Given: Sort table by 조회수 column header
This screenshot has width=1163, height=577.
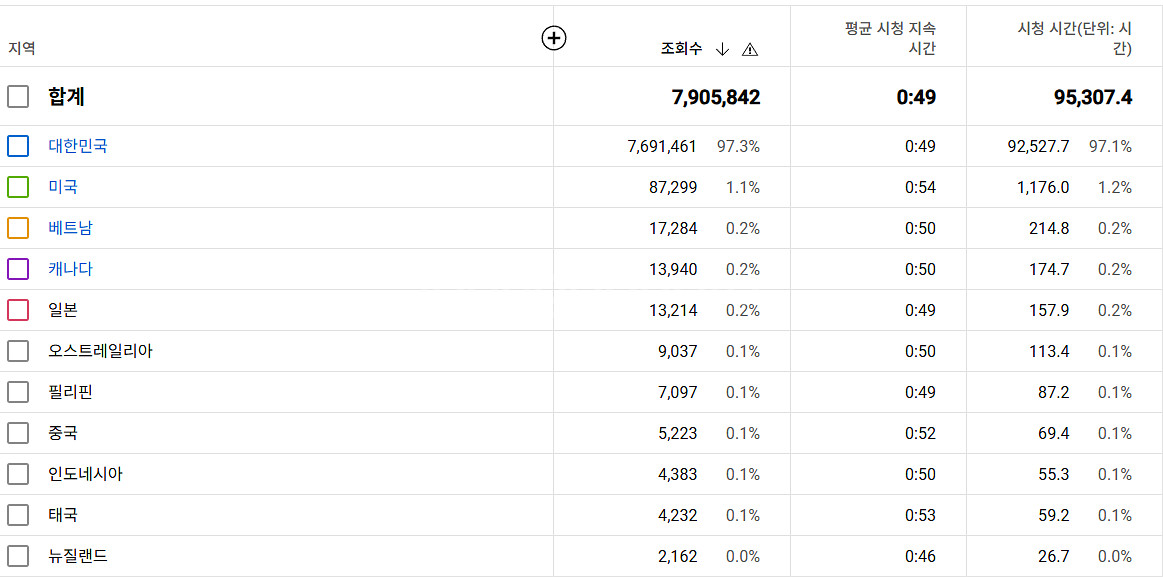Looking at the screenshot, I should (681, 49).
